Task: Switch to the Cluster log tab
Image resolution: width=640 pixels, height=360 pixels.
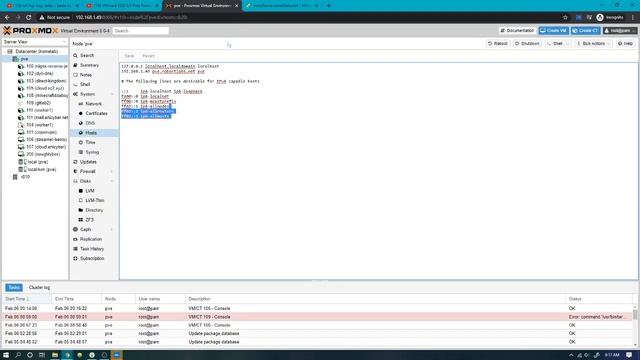Action: point(39,288)
